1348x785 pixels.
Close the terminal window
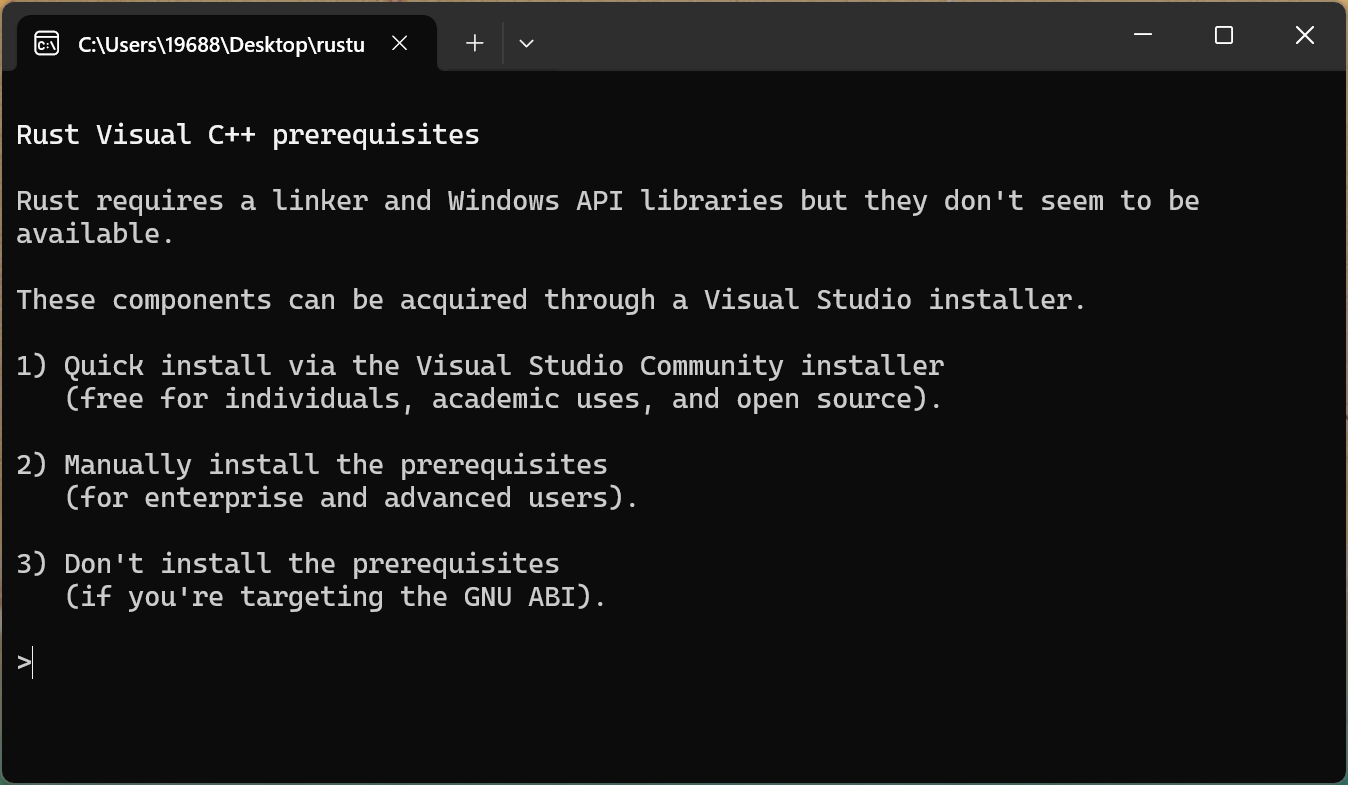click(x=1304, y=35)
